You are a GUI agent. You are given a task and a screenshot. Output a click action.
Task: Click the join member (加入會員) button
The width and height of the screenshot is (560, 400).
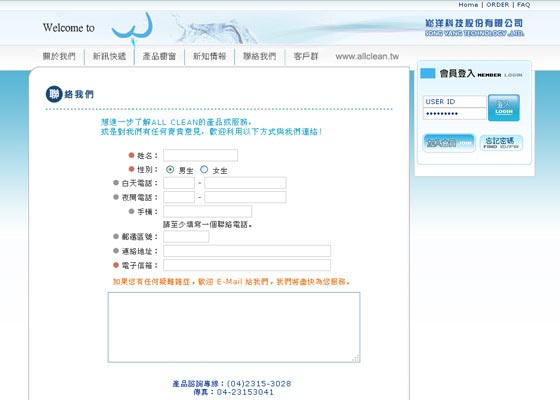[x=449, y=143]
